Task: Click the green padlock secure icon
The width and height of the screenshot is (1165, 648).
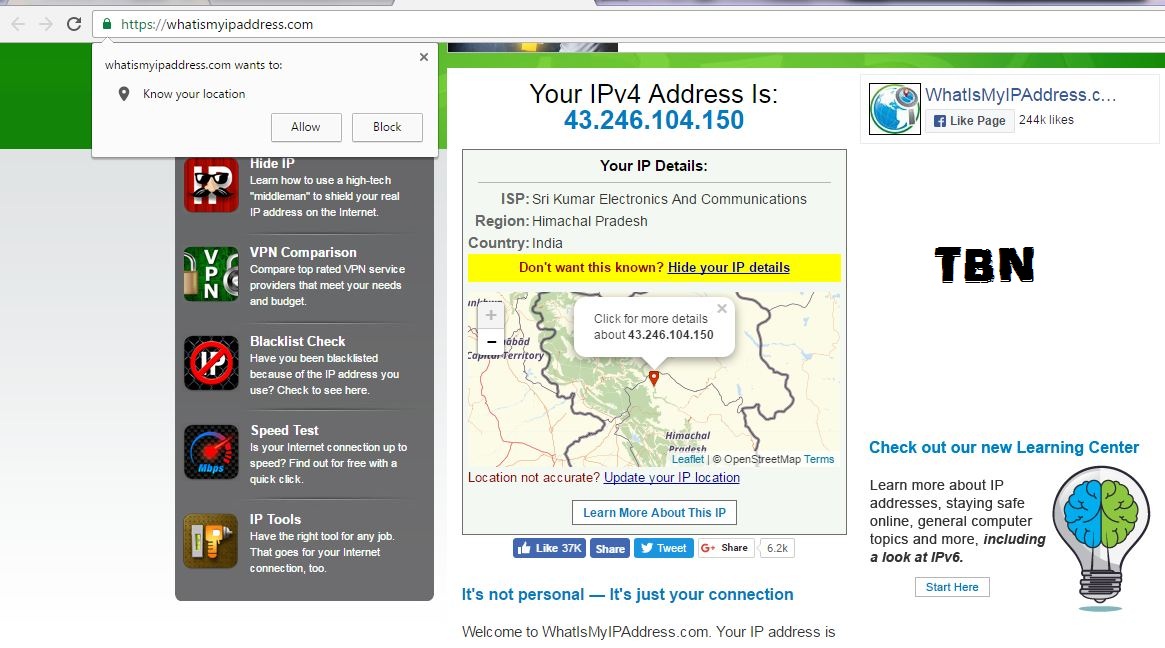Action: (107, 24)
